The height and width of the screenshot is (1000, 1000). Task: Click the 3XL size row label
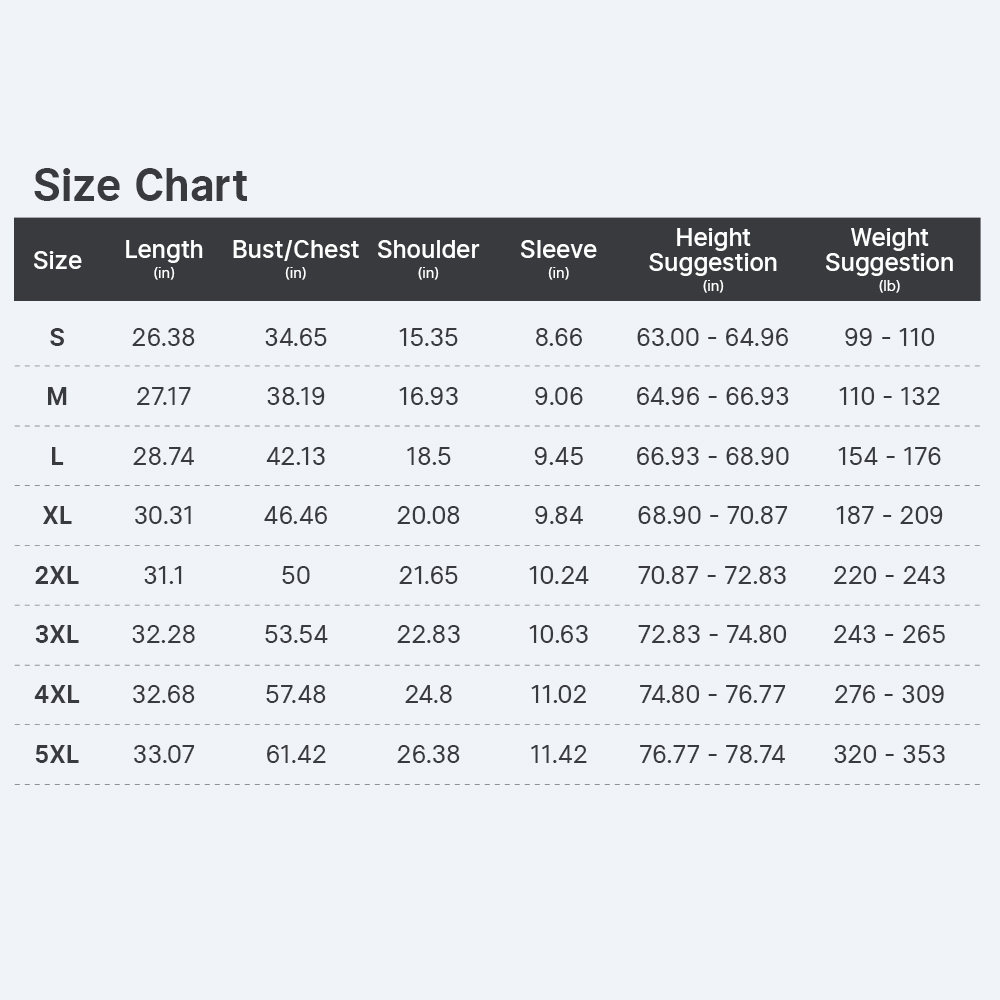point(57,635)
